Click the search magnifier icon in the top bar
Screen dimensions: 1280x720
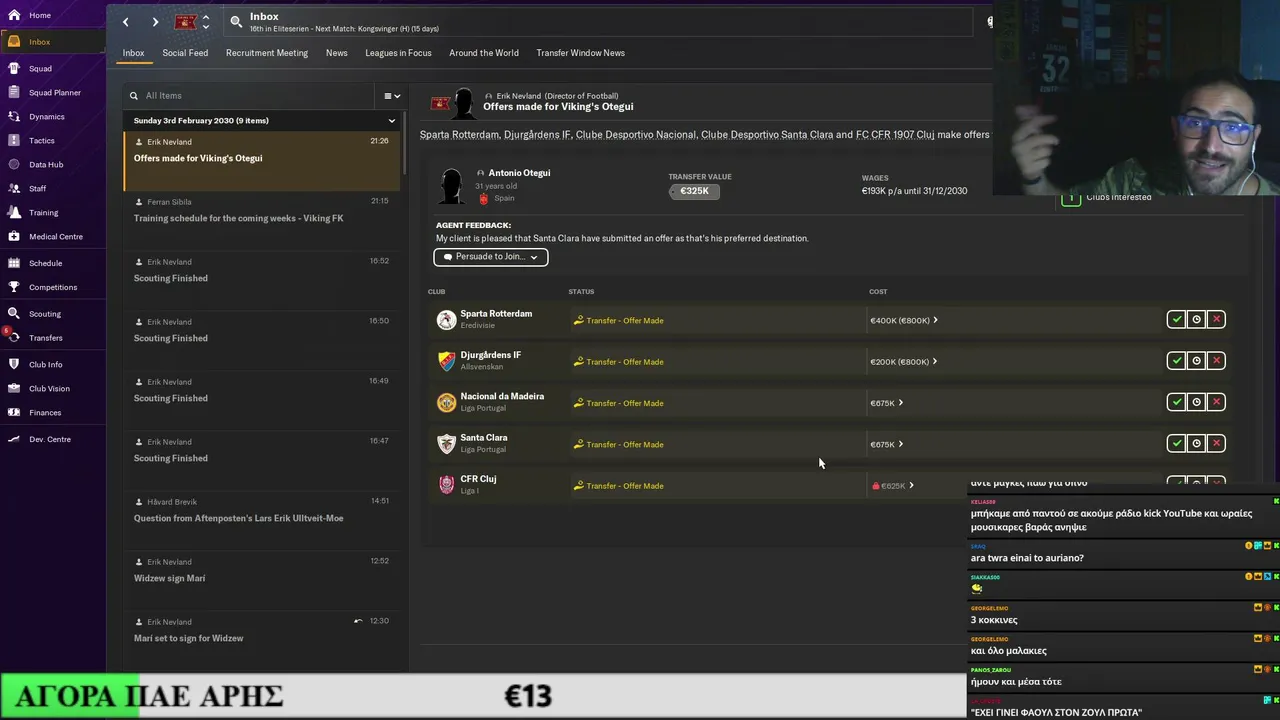tap(236, 21)
